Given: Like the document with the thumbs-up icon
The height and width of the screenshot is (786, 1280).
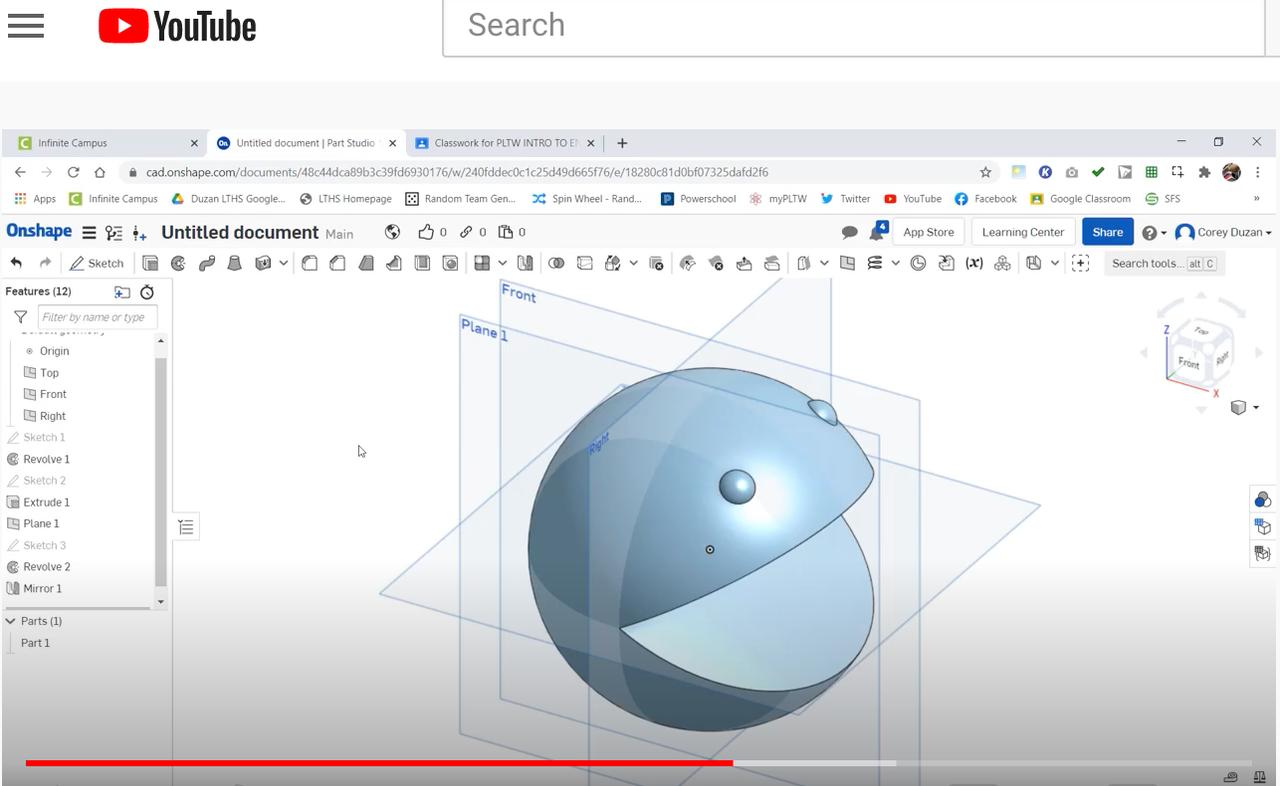Looking at the screenshot, I should click(428, 231).
